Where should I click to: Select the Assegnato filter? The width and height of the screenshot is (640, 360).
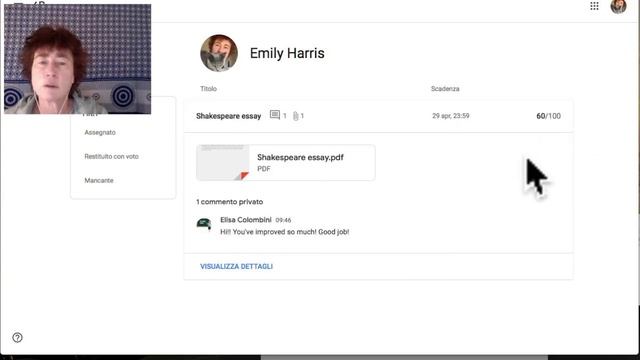[x=100, y=132]
